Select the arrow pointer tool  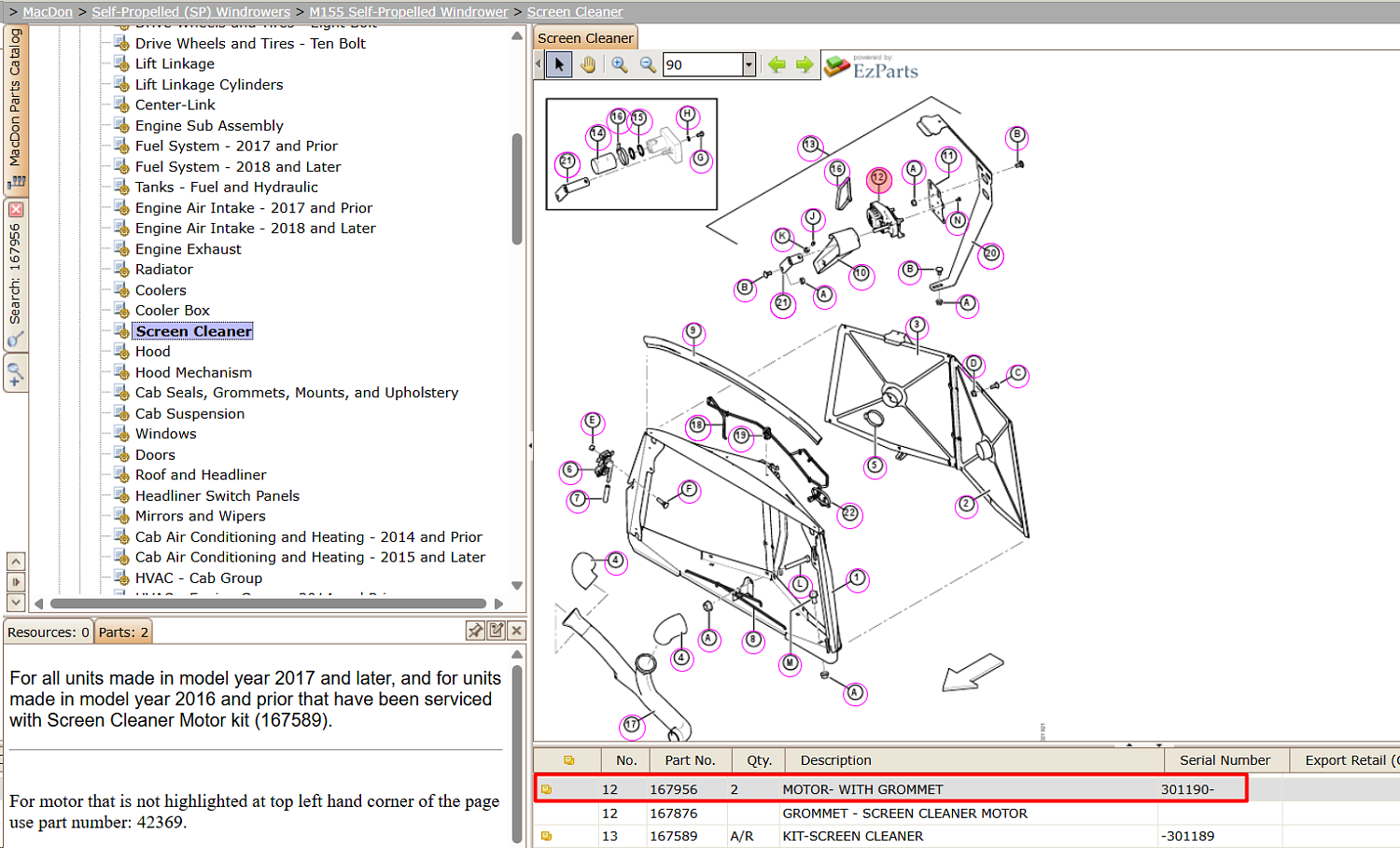[559, 64]
